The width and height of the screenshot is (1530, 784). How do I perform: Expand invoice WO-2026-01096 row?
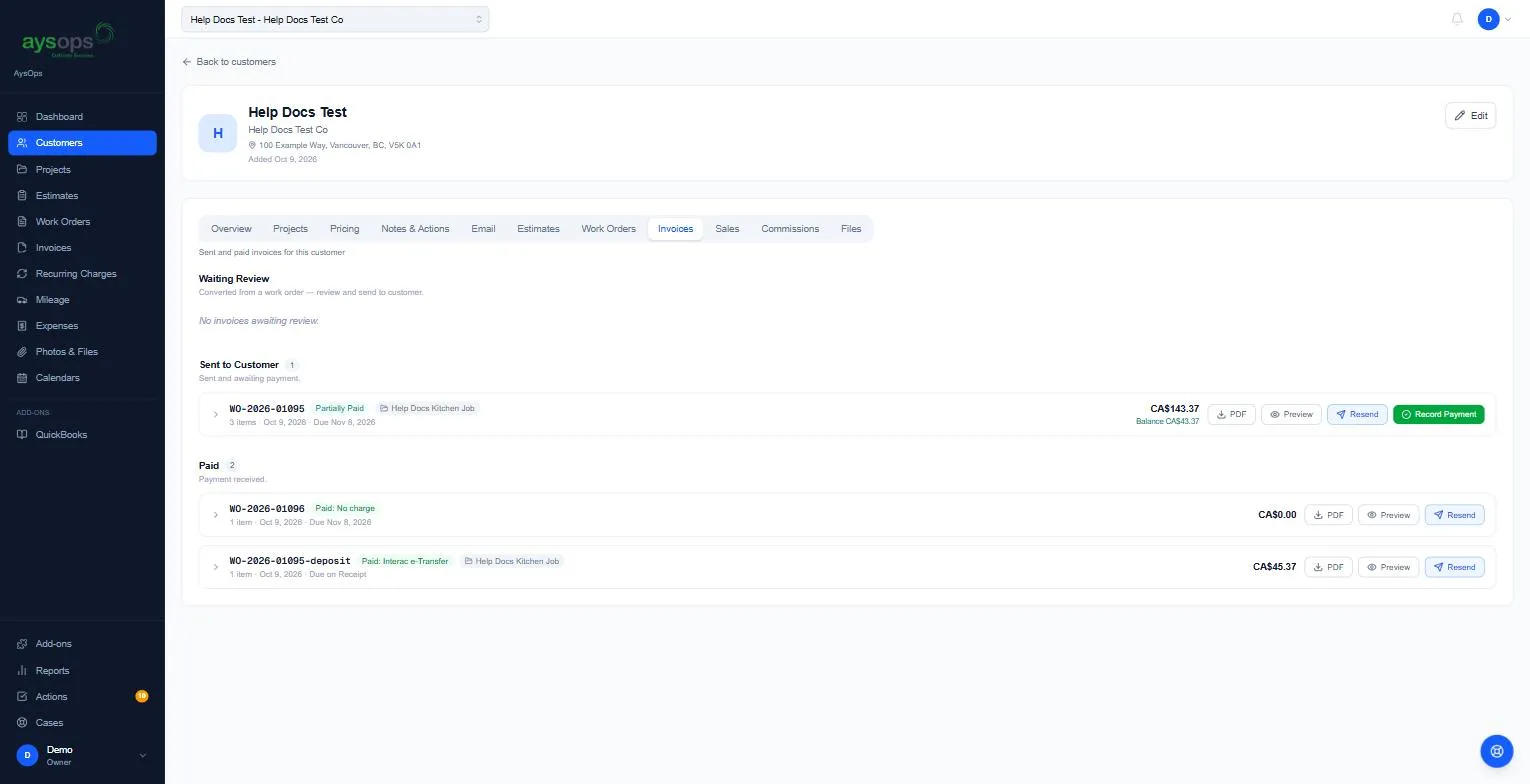pos(216,515)
